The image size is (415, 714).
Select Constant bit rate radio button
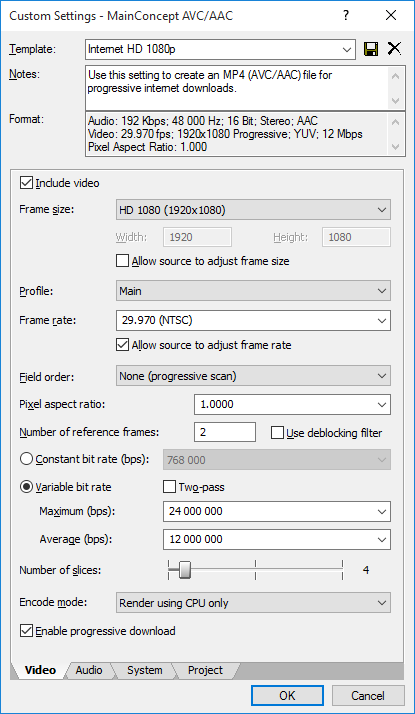point(26,459)
